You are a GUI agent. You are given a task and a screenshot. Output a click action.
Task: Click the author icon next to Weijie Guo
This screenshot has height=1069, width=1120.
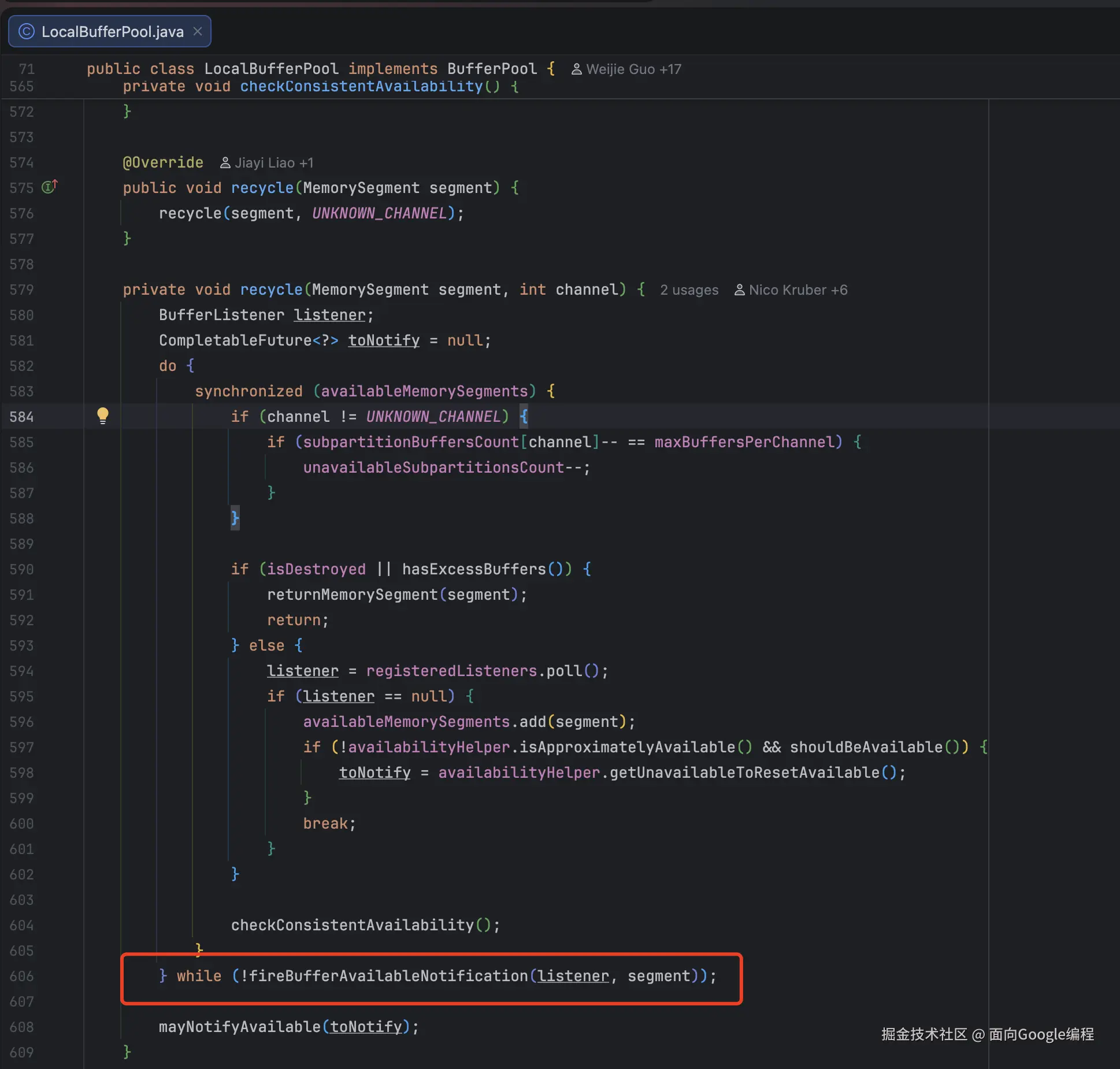tap(576, 69)
